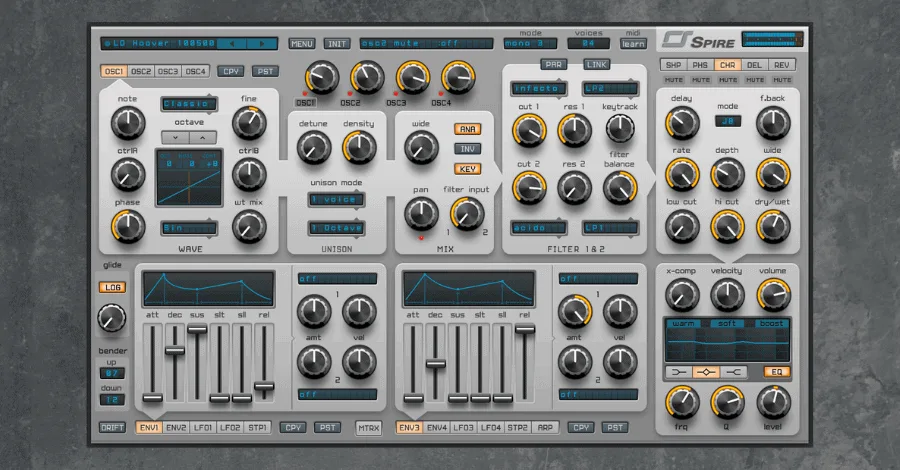Switch to the DEL effect tab
The height and width of the screenshot is (470, 900).
754,65
